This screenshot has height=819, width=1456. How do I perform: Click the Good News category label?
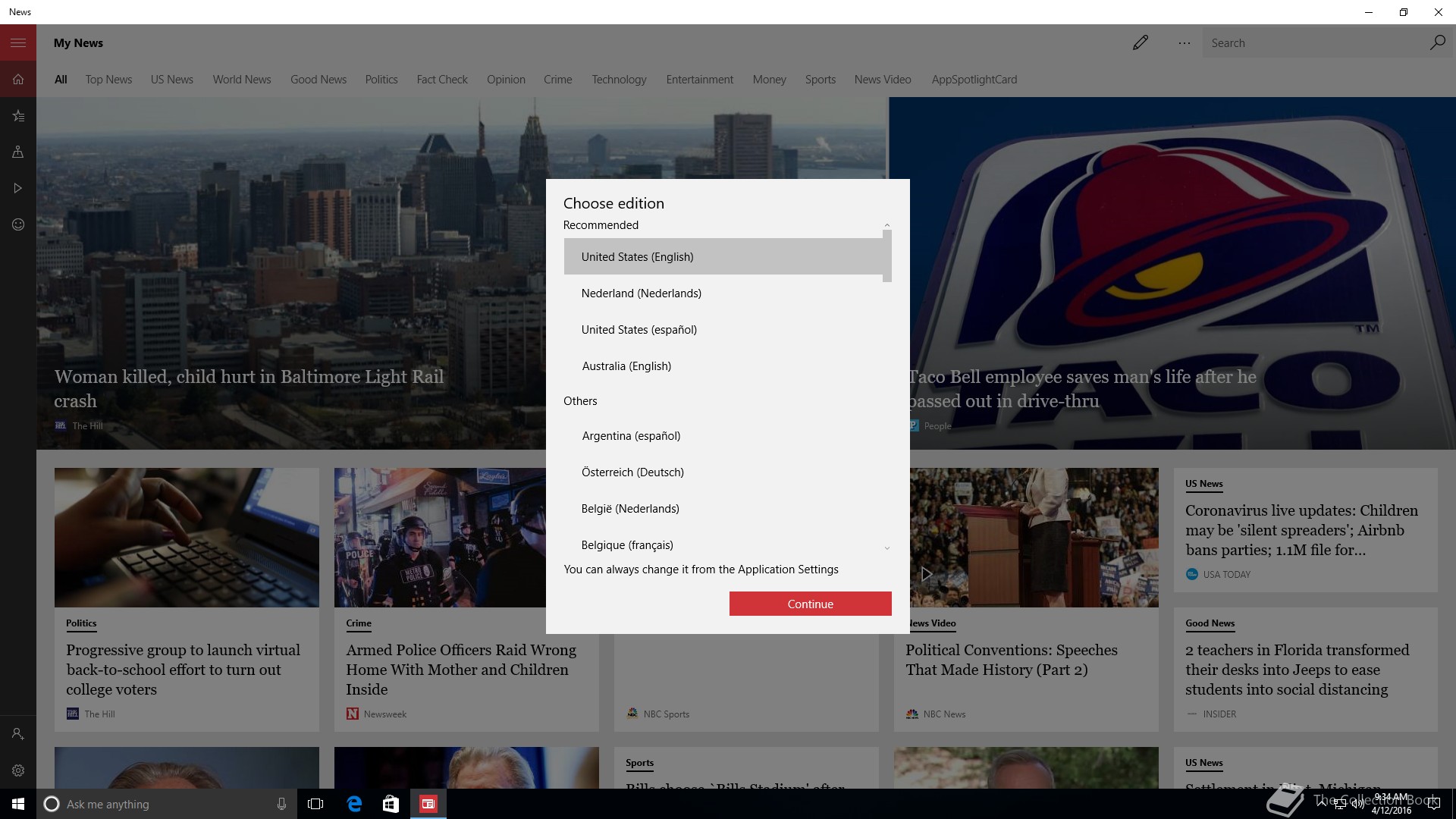(1210, 623)
